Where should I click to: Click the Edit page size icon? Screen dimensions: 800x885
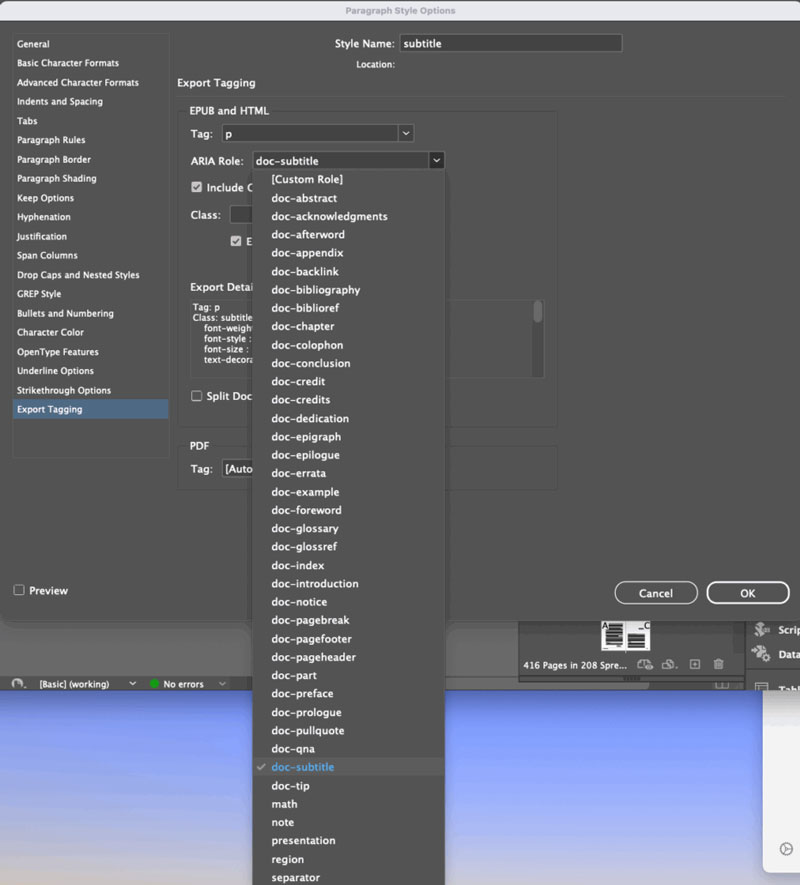coord(646,664)
